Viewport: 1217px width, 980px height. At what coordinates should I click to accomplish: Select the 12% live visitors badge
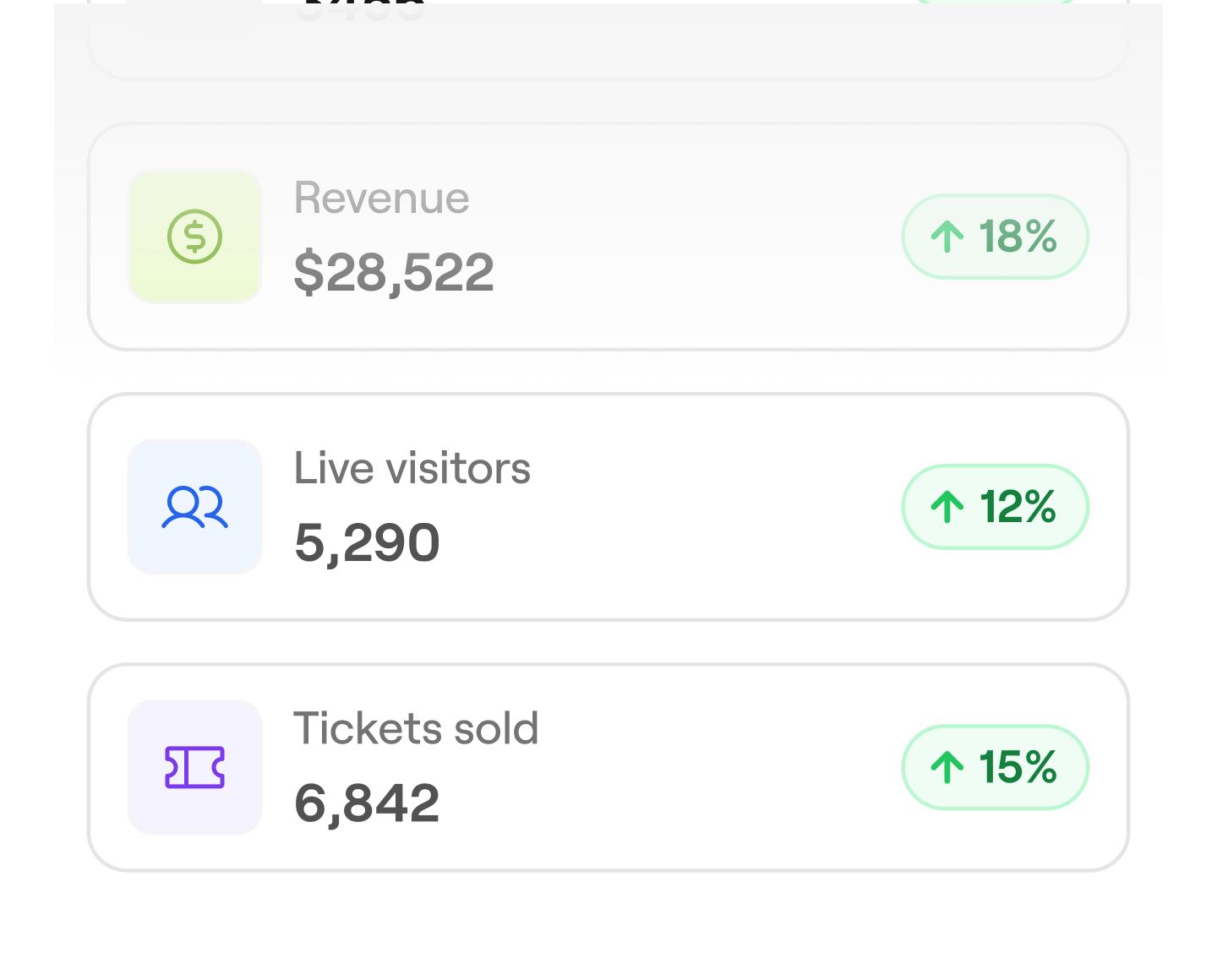tap(996, 507)
